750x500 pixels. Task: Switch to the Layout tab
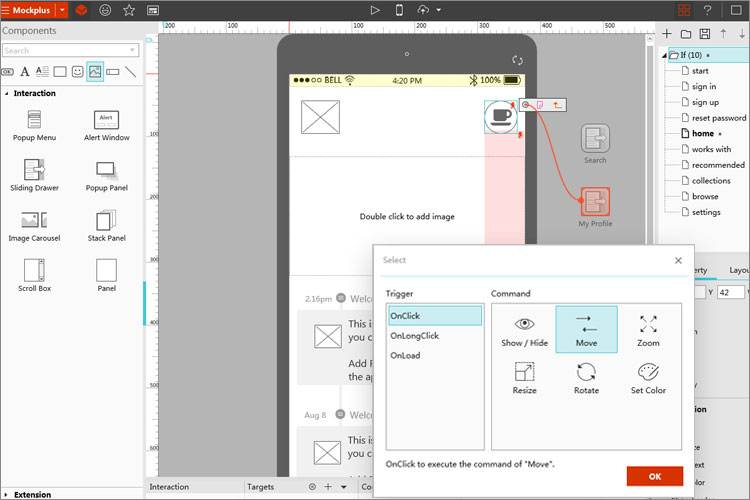point(739,270)
